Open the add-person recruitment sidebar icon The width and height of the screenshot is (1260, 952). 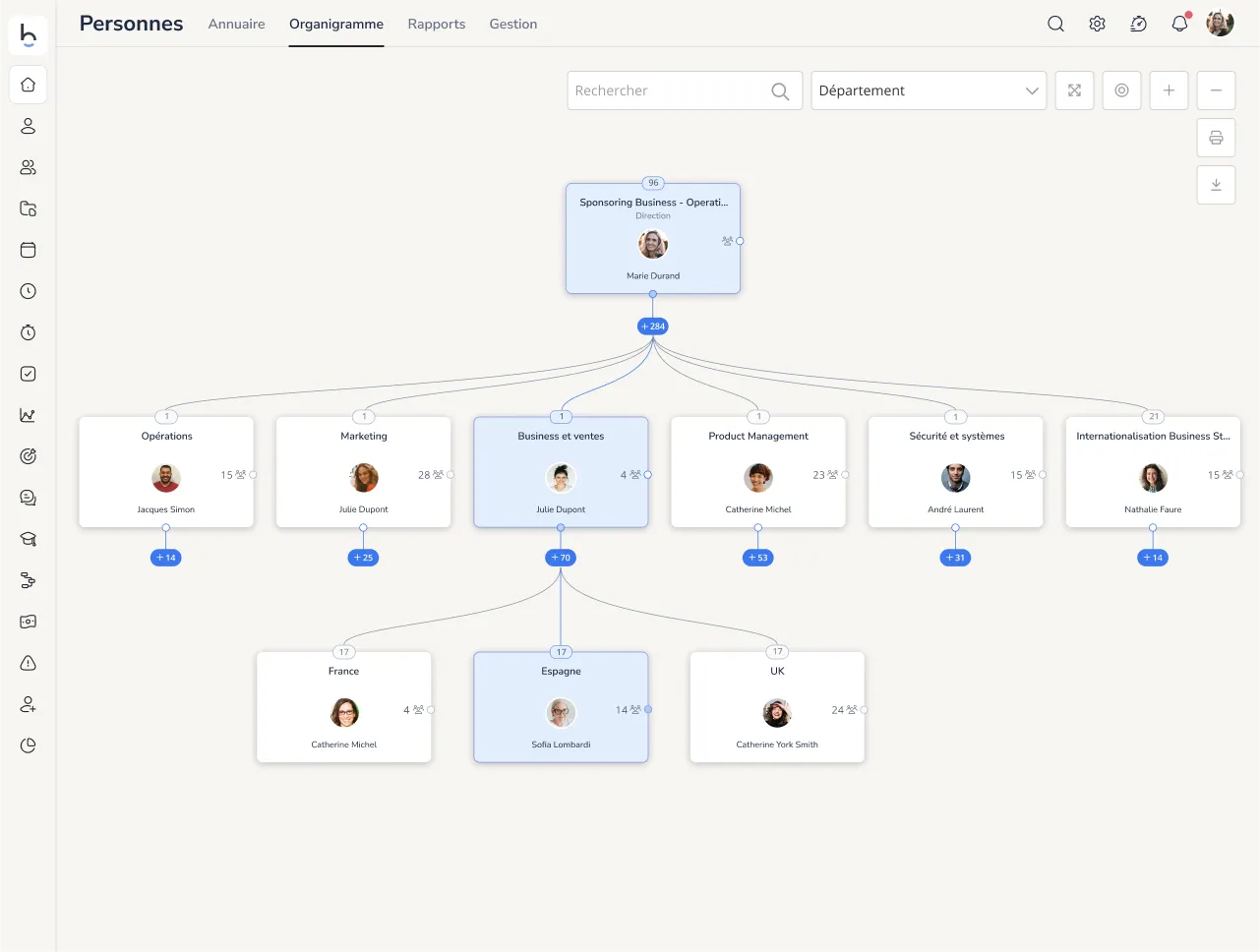[29, 704]
